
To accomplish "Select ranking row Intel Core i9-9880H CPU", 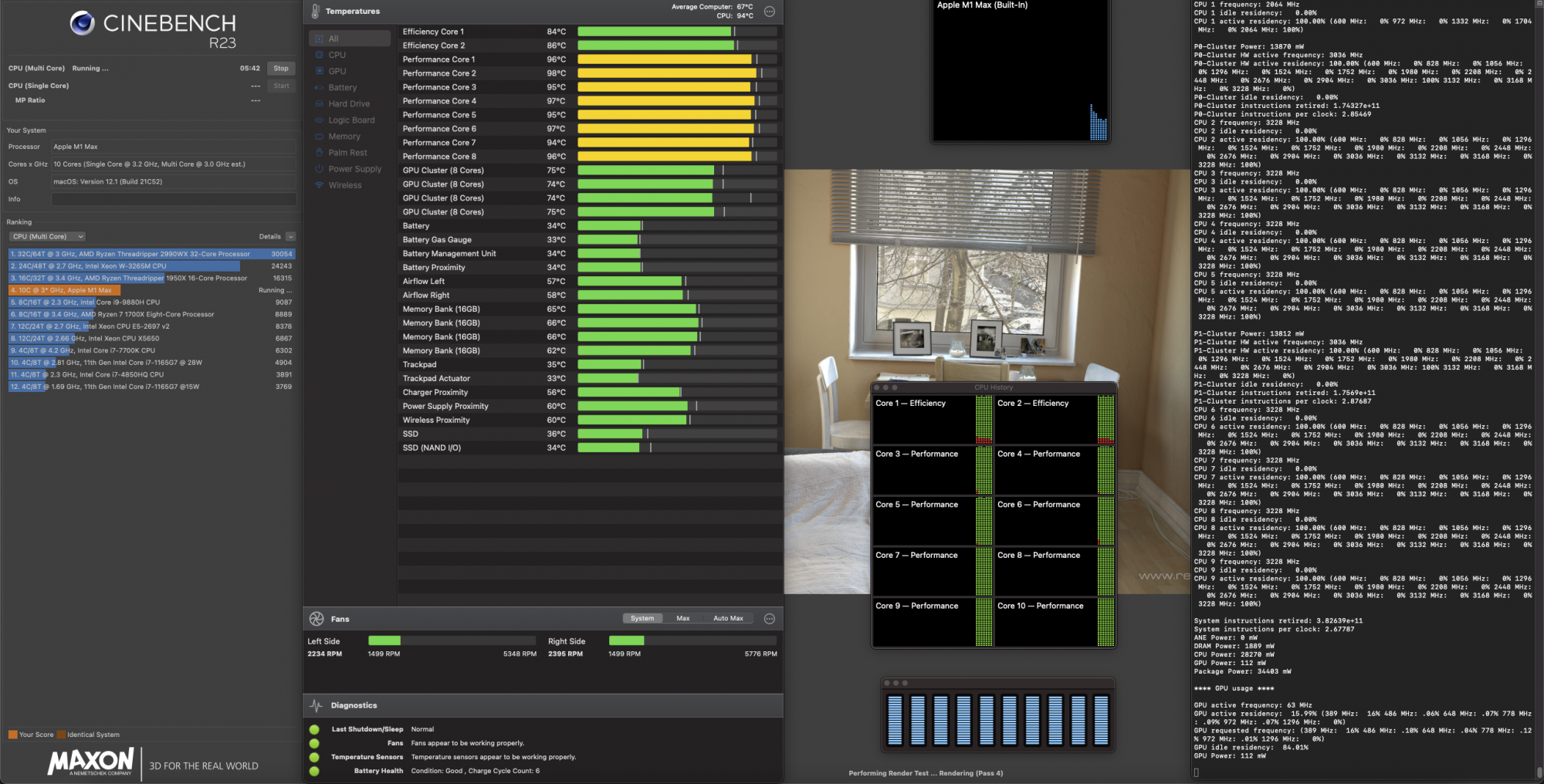I will (151, 302).
